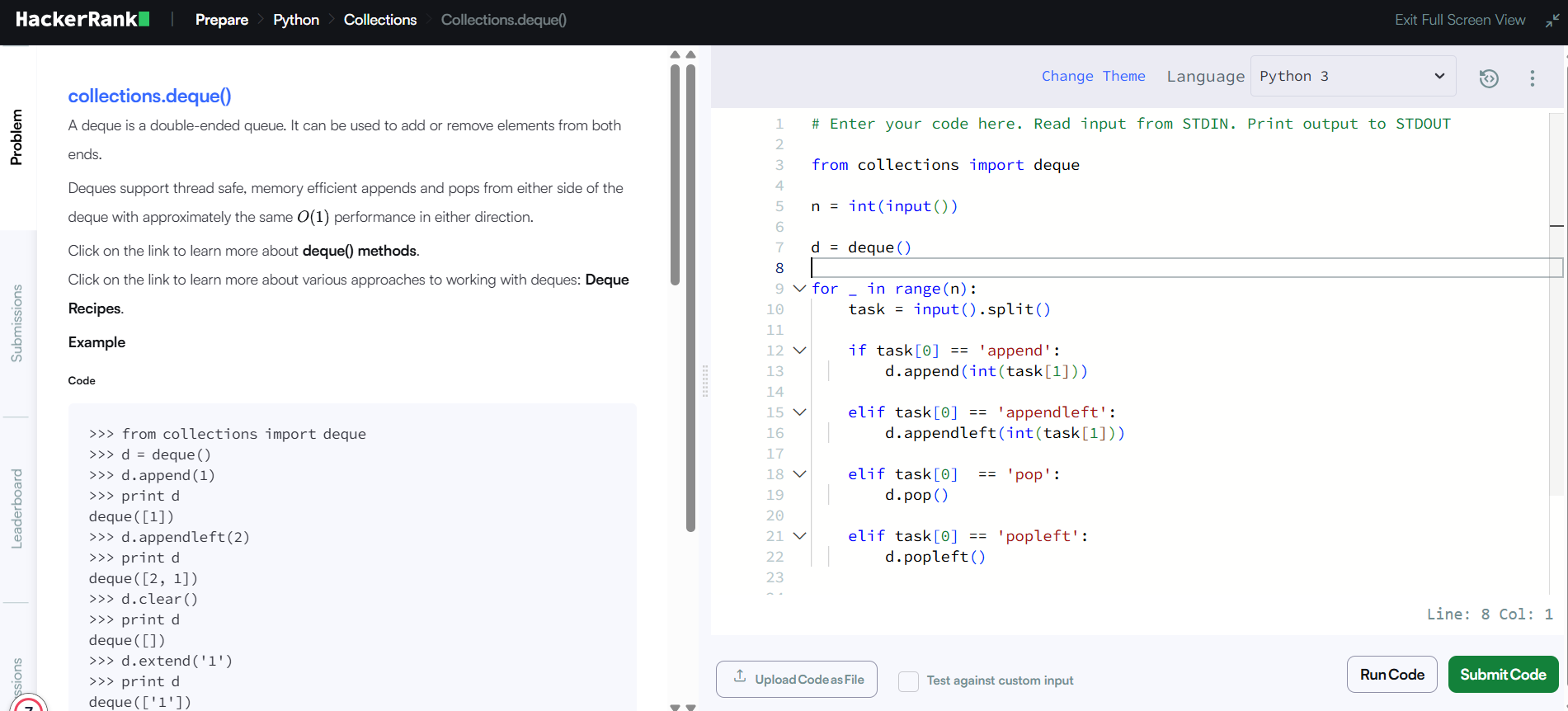Screen dimensions: 1568x711
Task: Collapse the elif popleft block on line 21
Action: (798, 536)
